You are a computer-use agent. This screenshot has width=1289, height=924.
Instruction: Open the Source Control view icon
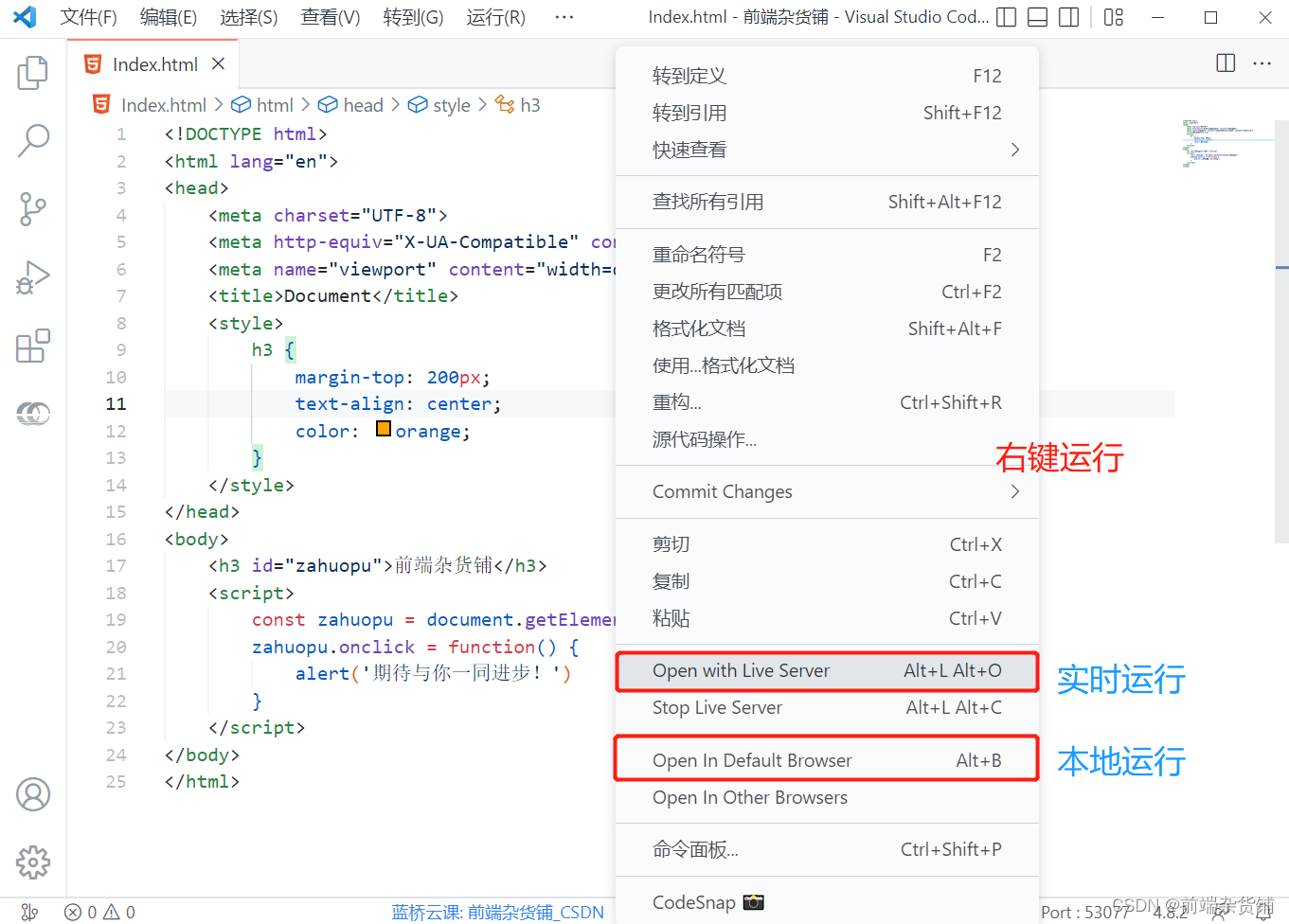(x=33, y=209)
